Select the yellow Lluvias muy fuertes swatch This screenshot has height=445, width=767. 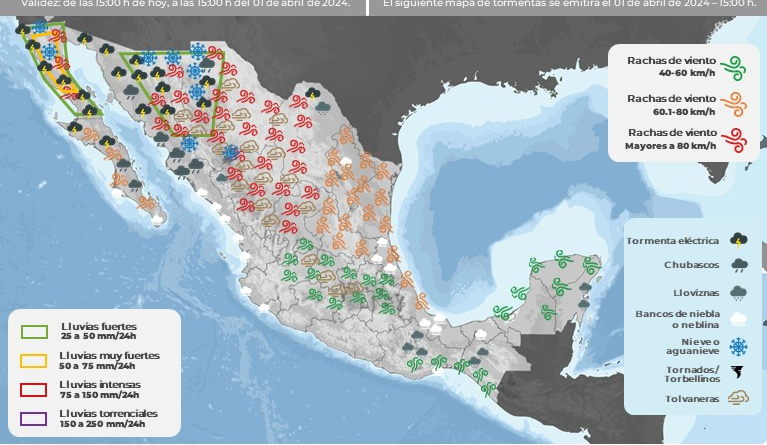(x=35, y=360)
